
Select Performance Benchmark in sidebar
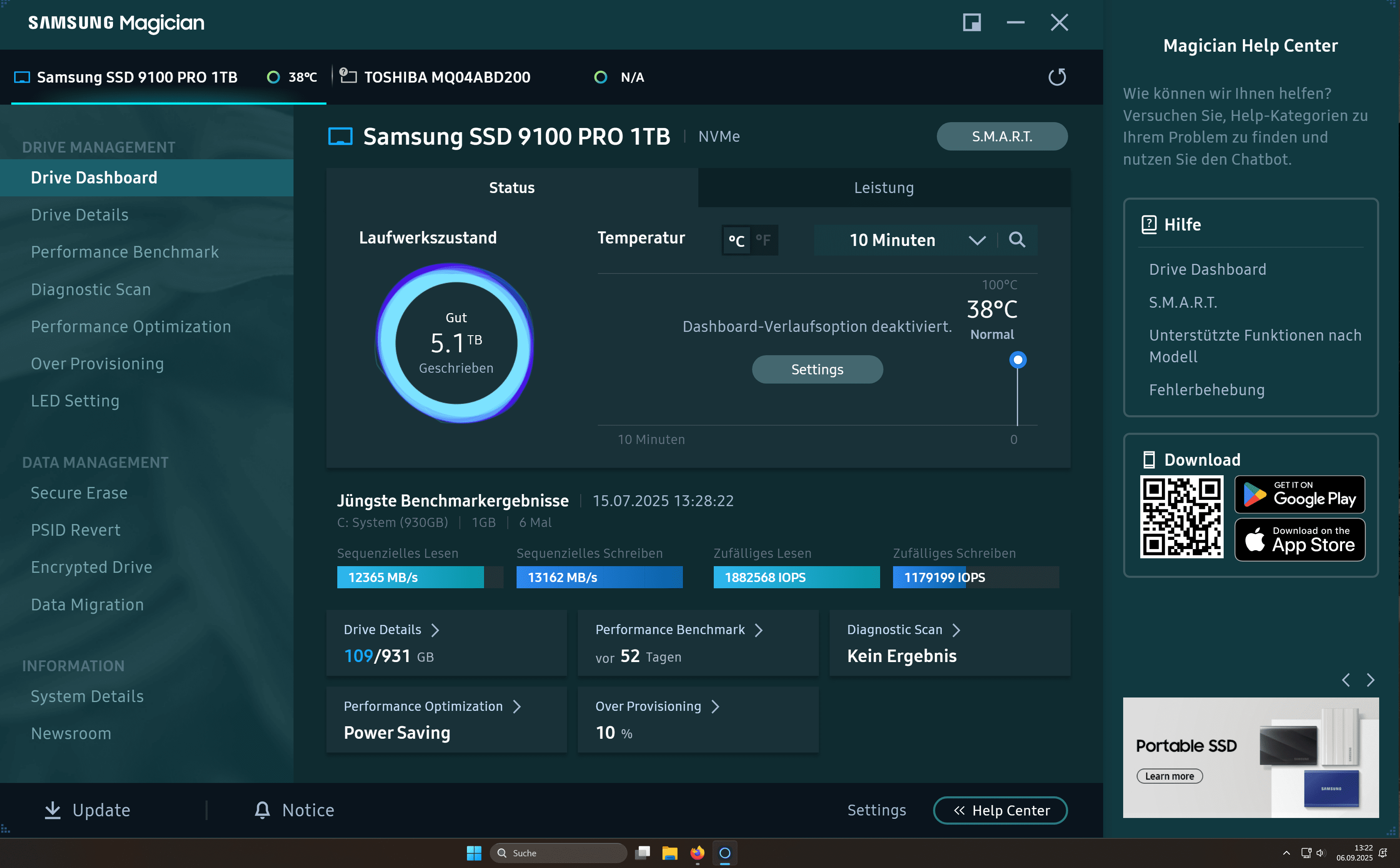125,252
